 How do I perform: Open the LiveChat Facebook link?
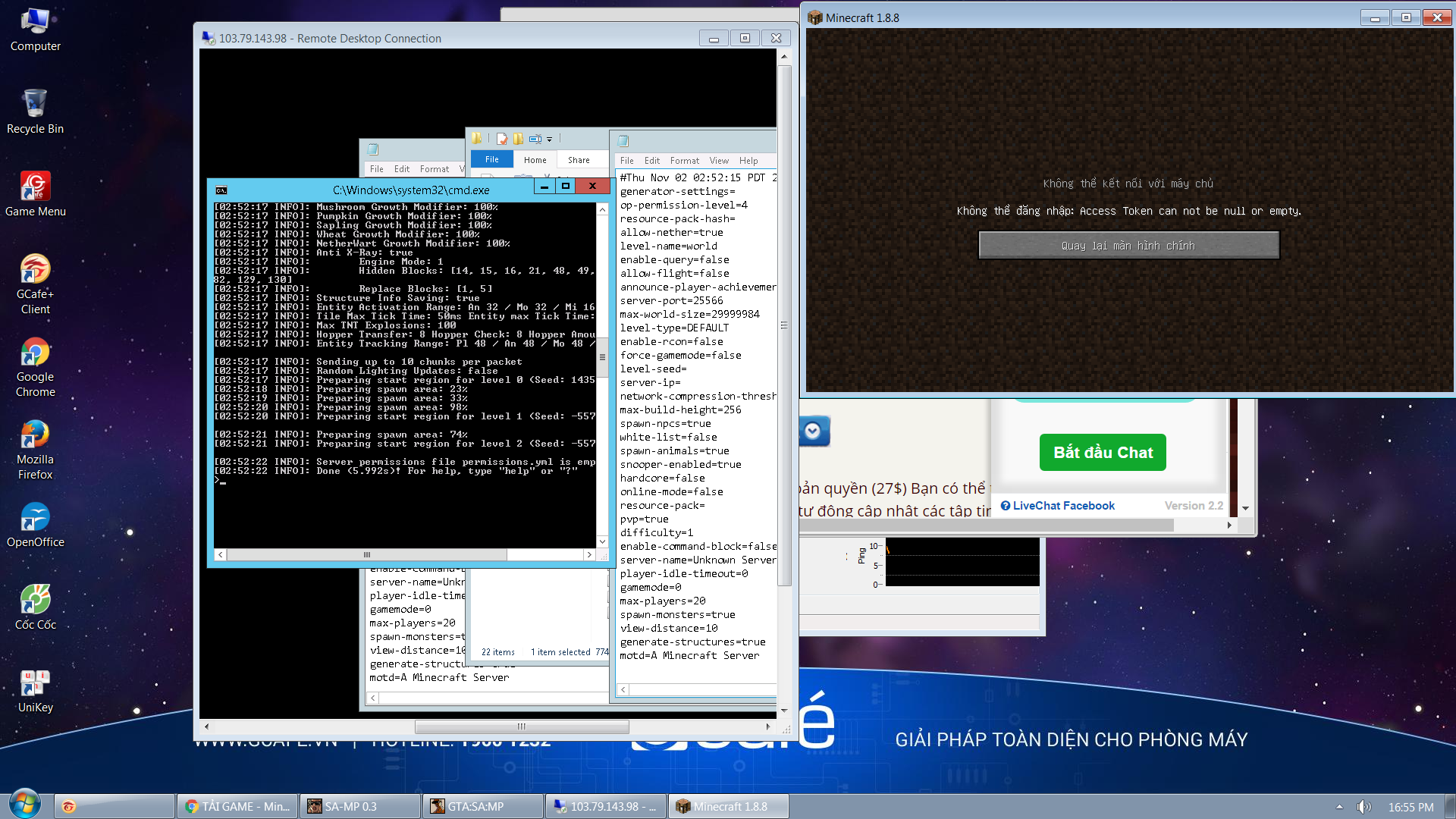click(x=1063, y=506)
